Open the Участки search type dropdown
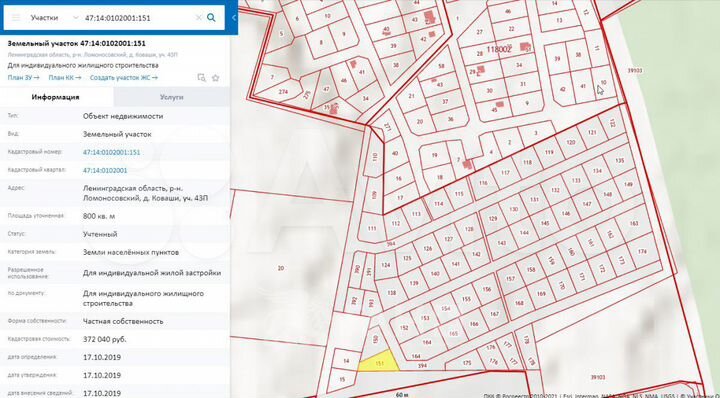This screenshot has width=720, height=398. (x=55, y=18)
